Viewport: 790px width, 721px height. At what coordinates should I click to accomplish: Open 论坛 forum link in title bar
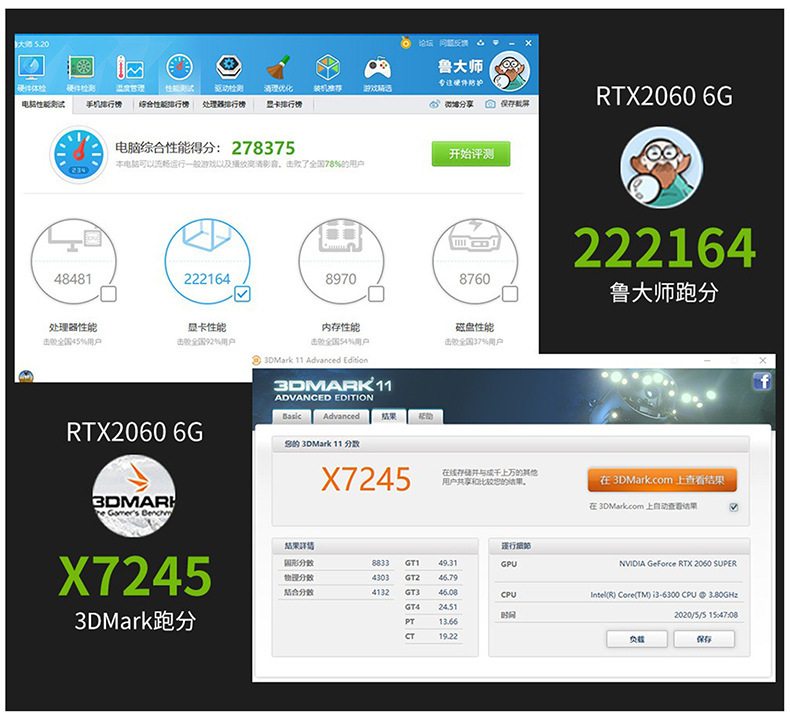[426, 43]
